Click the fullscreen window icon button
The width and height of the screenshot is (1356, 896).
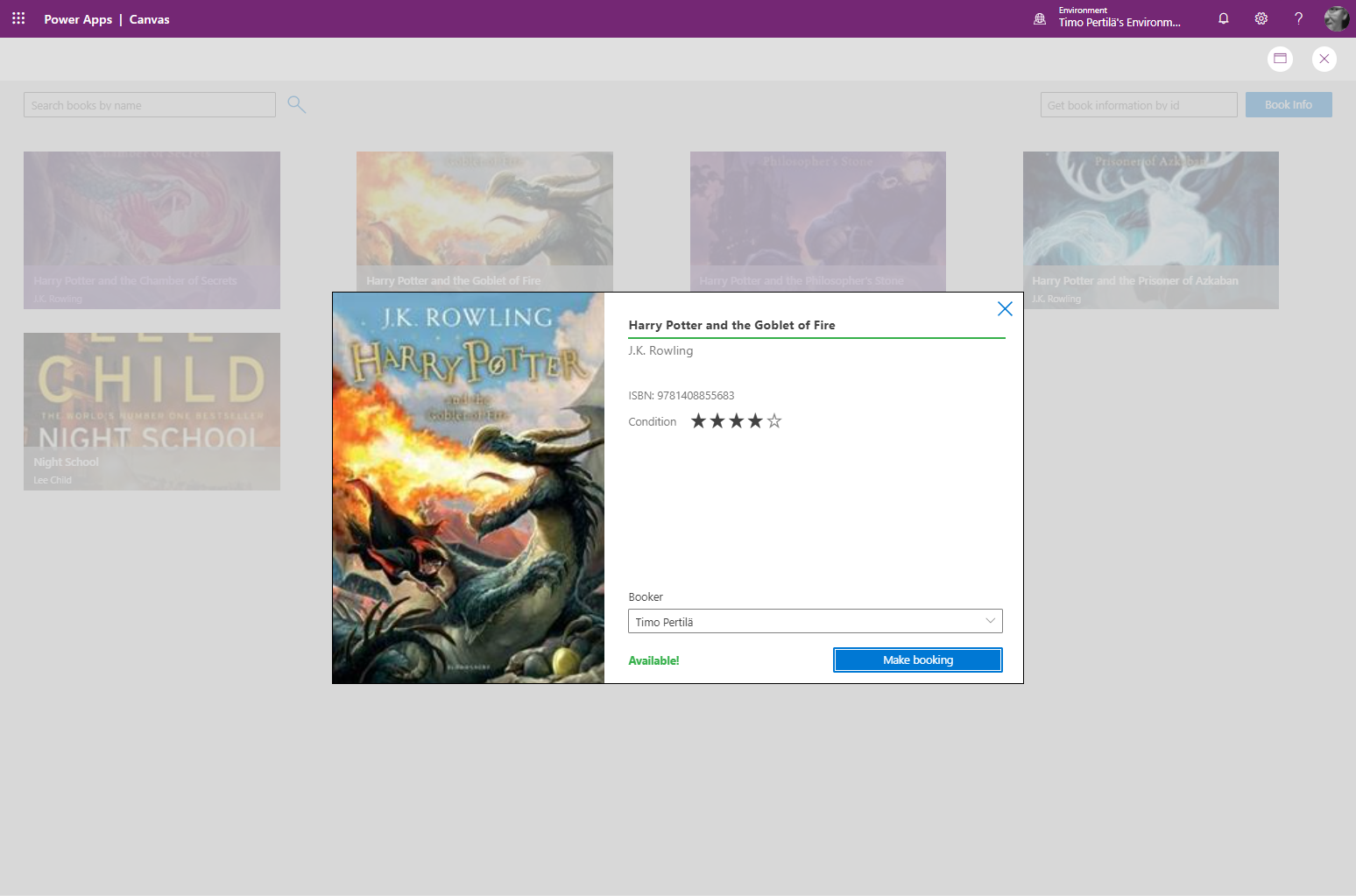tap(1280, 59)
